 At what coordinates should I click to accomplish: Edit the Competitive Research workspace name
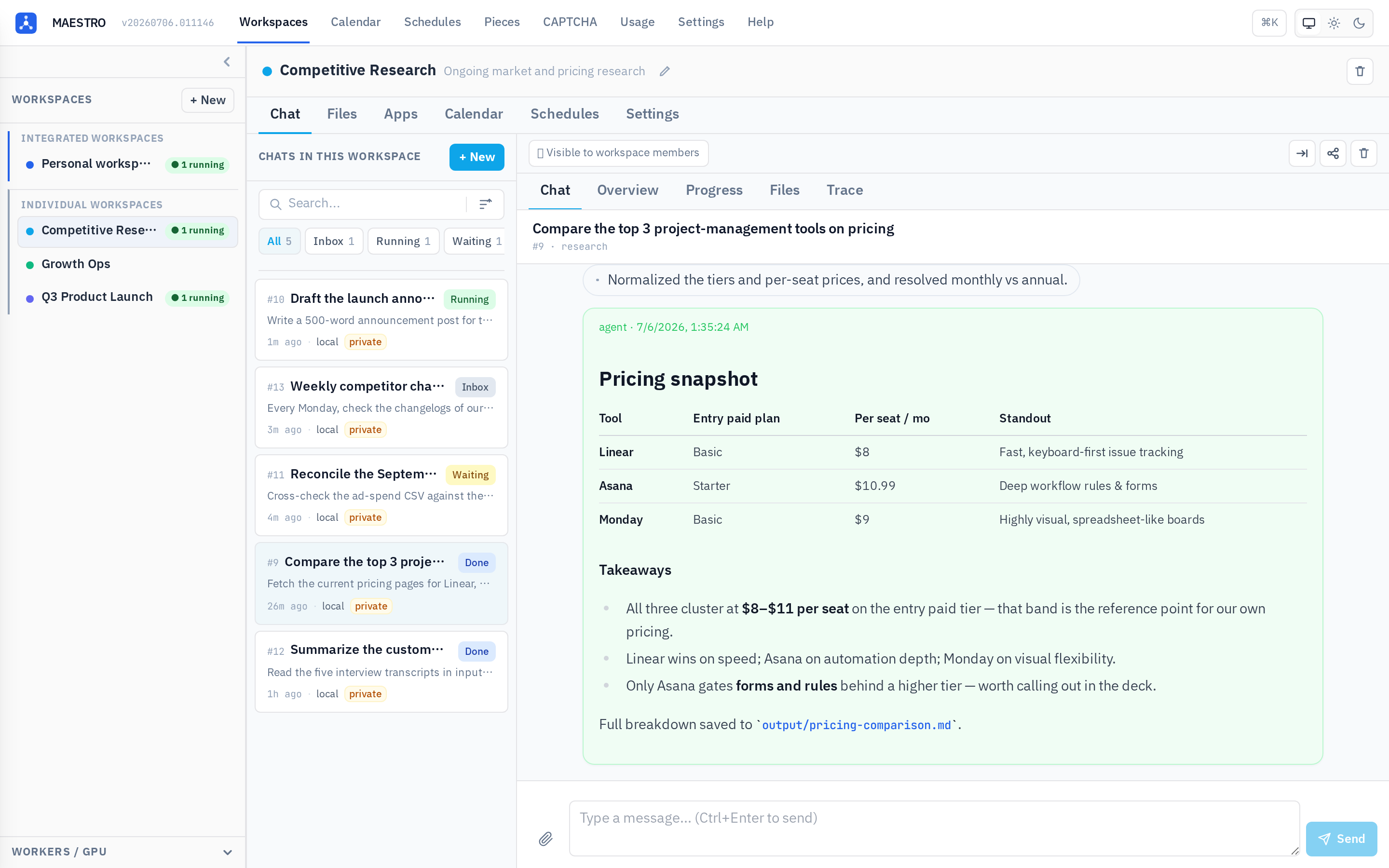665,71
